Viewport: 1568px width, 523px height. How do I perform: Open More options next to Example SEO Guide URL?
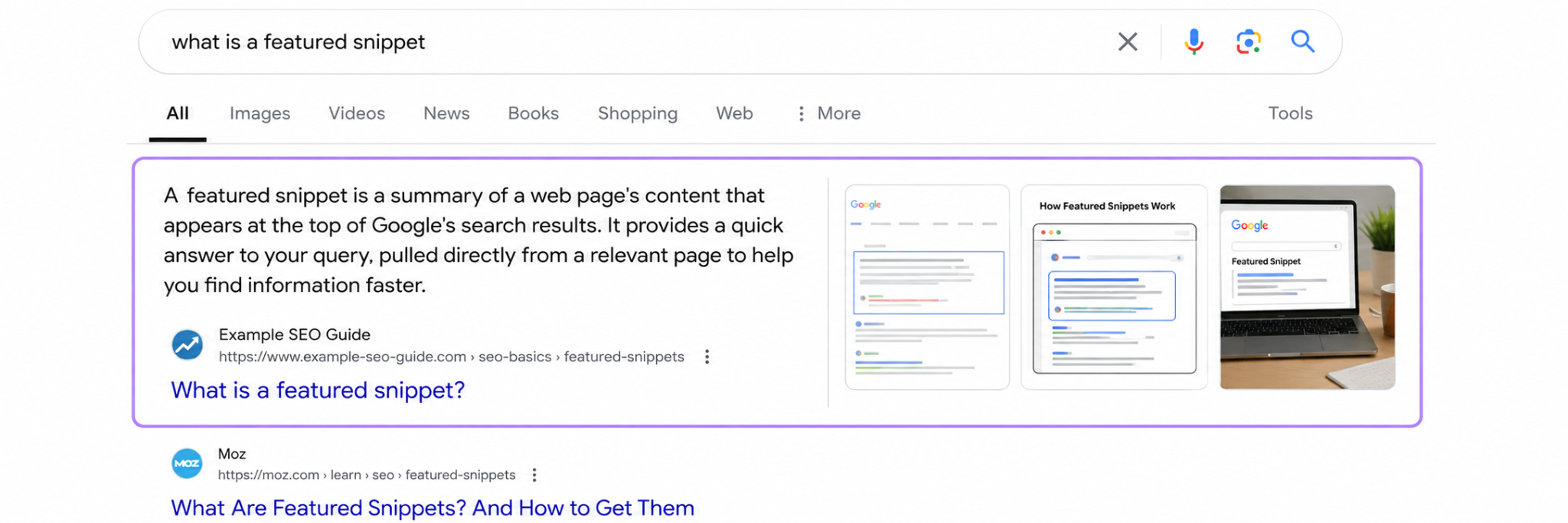tap(707, 357)
